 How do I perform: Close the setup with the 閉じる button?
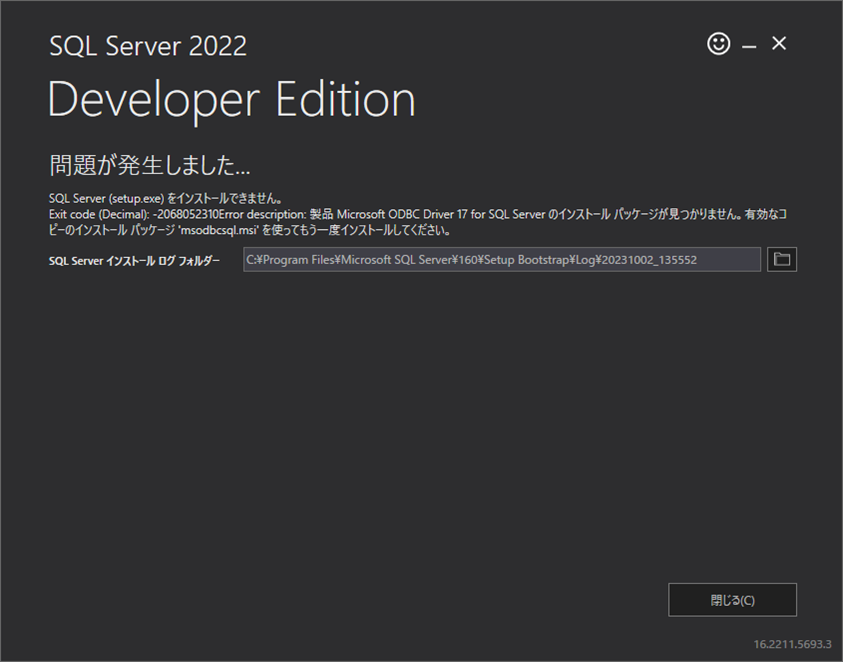732,599
